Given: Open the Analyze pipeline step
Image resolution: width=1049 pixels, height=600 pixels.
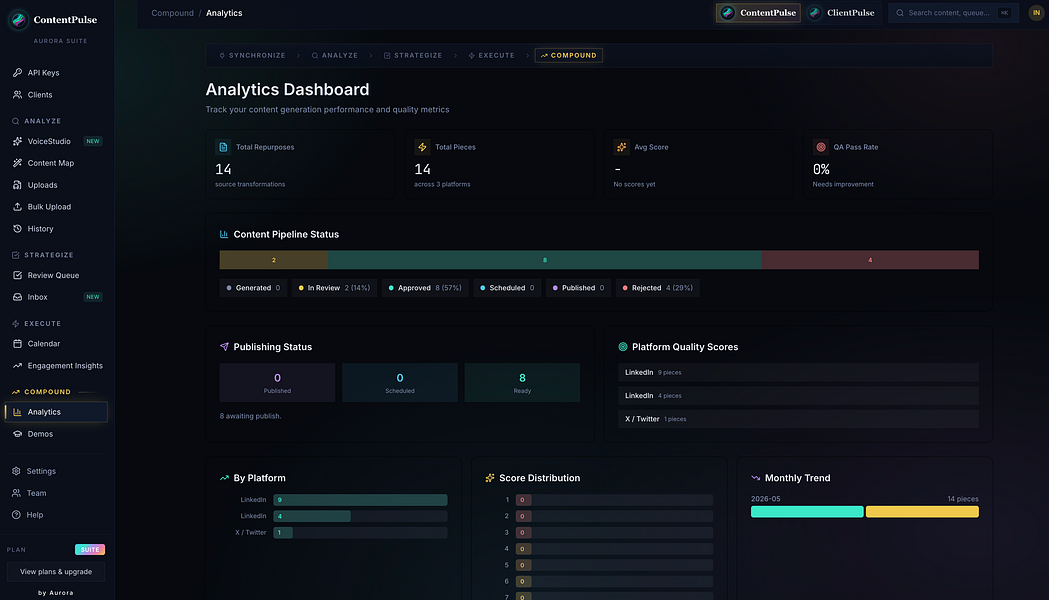Looking at the screenshot, I should (335, 56).
